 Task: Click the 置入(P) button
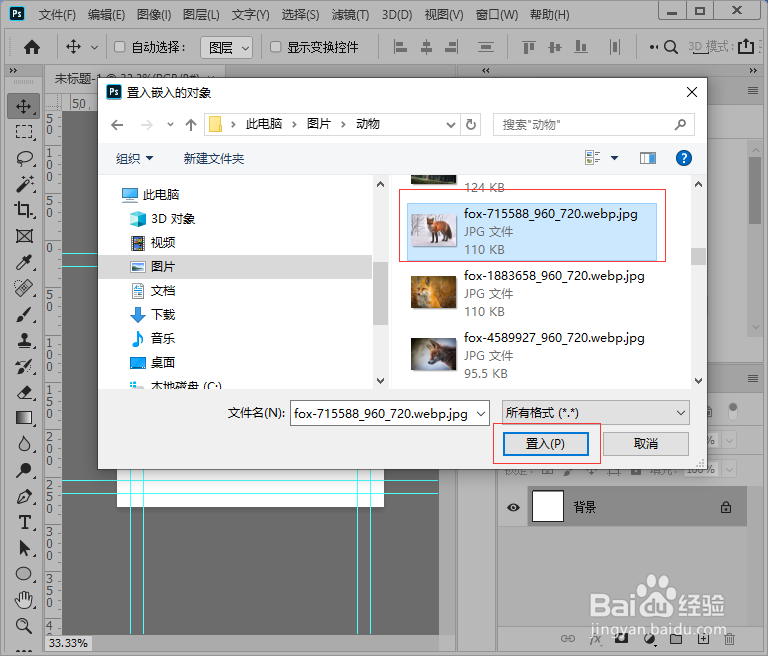pos(546,443)
